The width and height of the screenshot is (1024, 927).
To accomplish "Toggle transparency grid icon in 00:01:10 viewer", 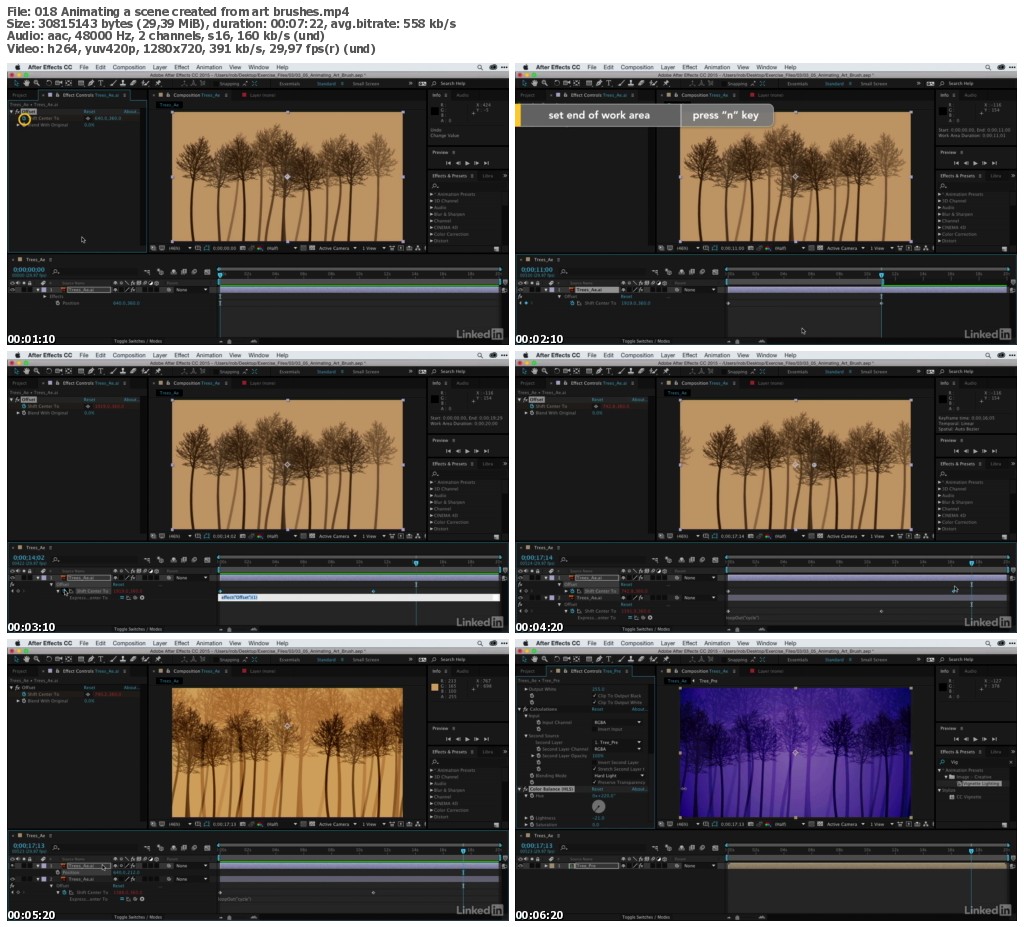I will click(312, 248).
